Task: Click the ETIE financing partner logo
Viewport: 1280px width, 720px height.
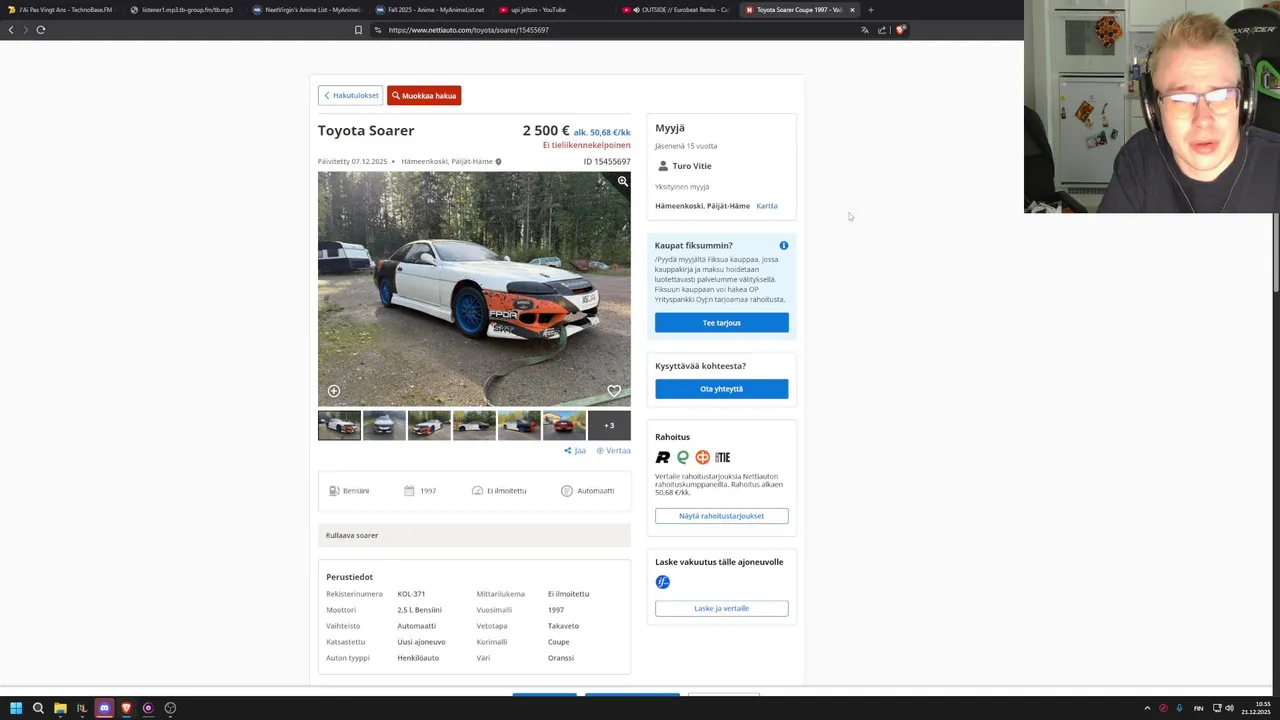Action: pyautogui.click(x=722, y=457)
